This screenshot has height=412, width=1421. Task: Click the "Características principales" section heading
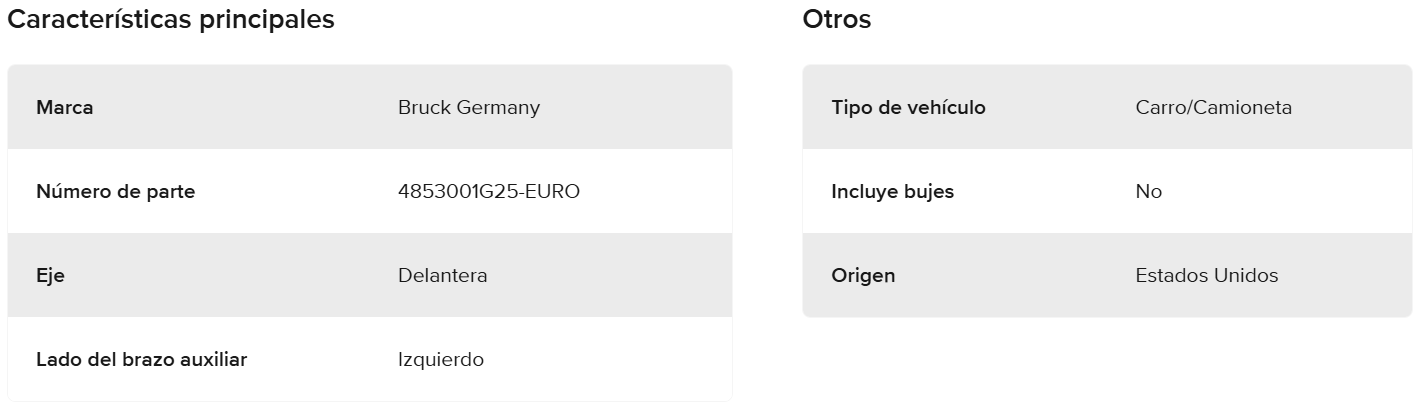point(170,19)
